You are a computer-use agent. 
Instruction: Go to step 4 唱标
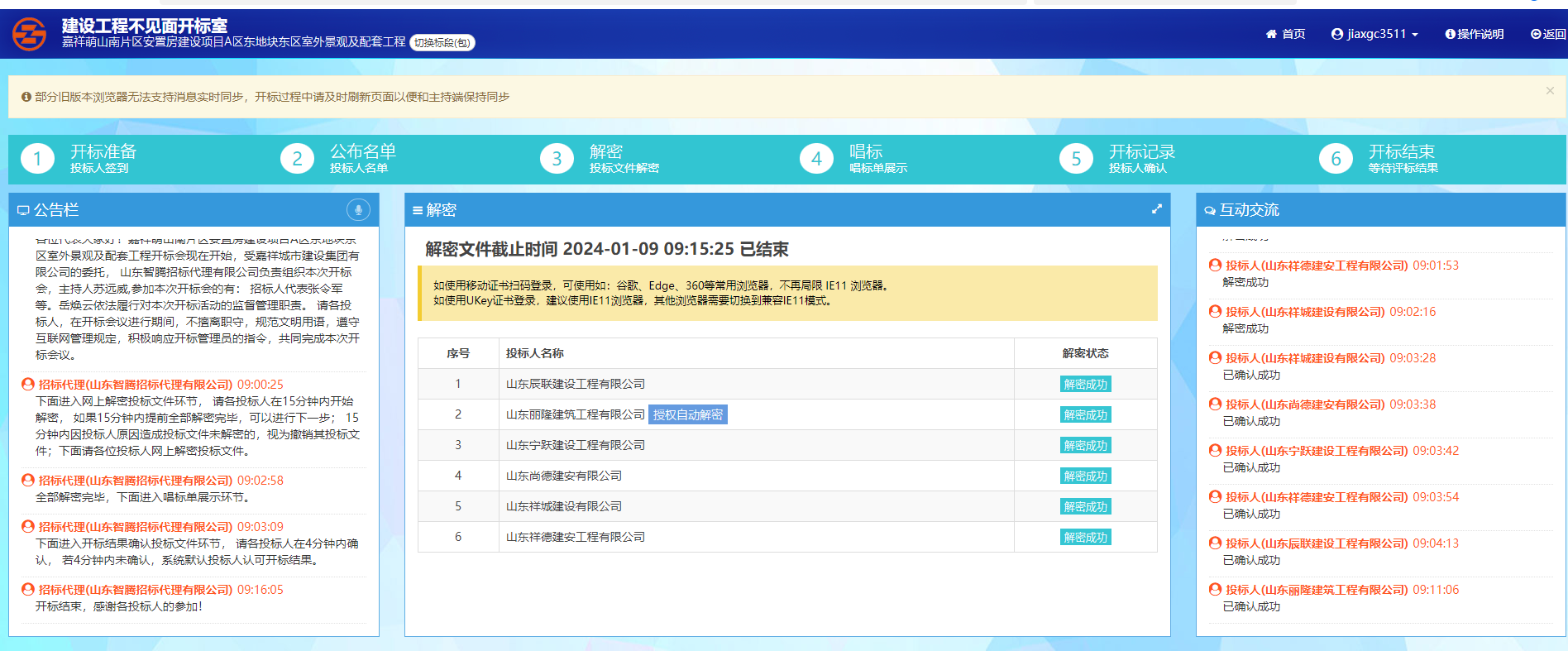pyautogui.click(x=853, y=159)
